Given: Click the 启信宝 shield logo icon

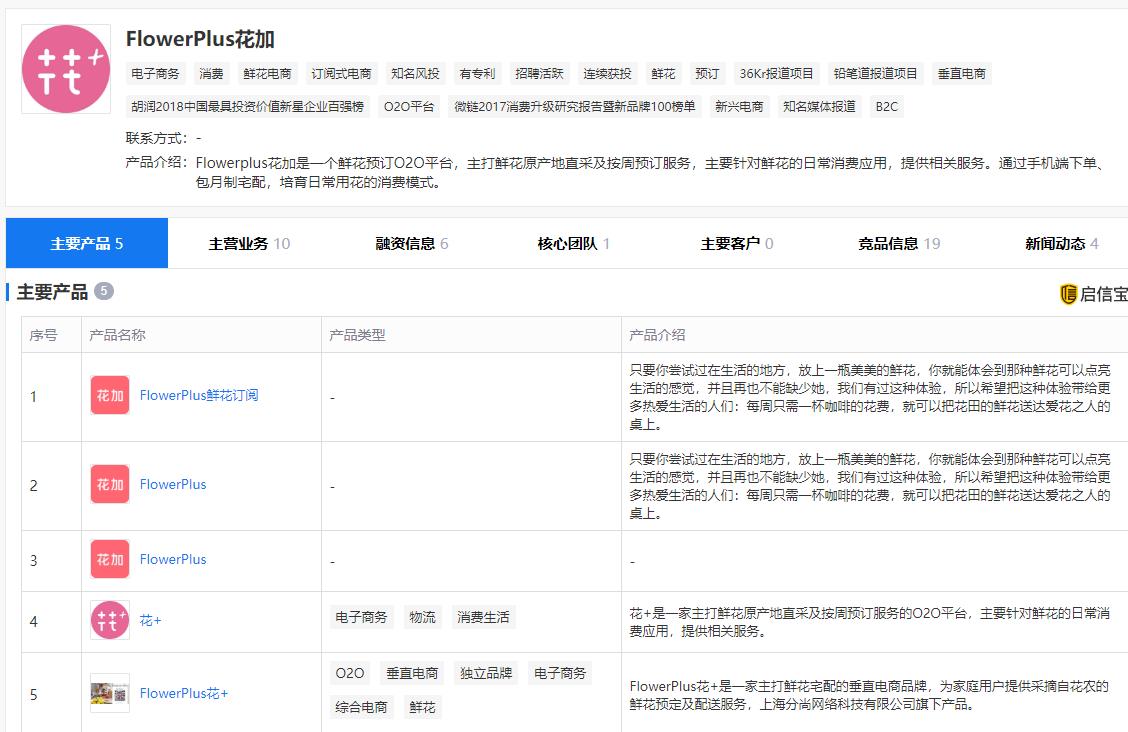Looking at the screenshot, I should coord(1068,294).
